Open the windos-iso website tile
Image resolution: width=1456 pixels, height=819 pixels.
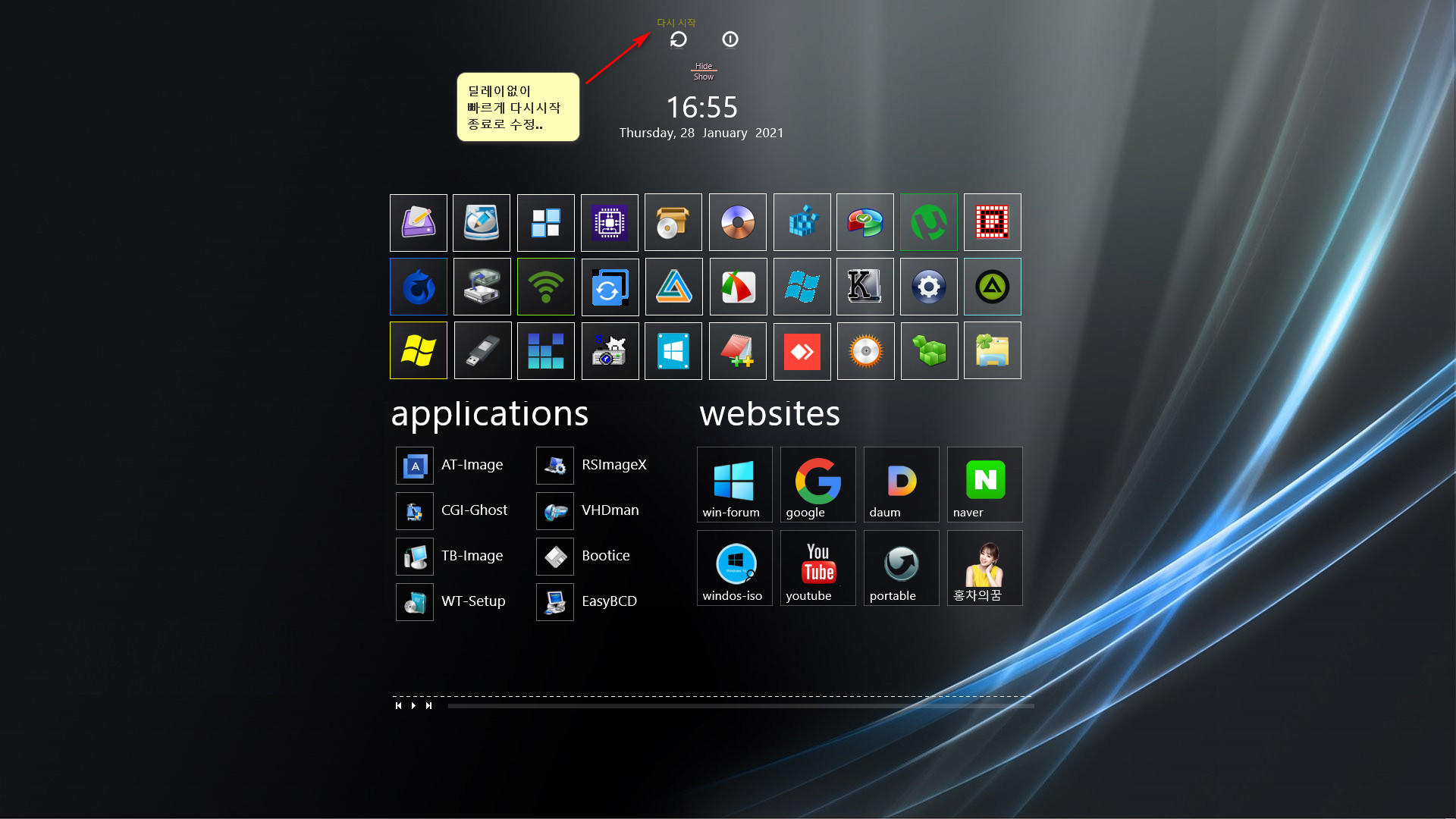(735, 568)
